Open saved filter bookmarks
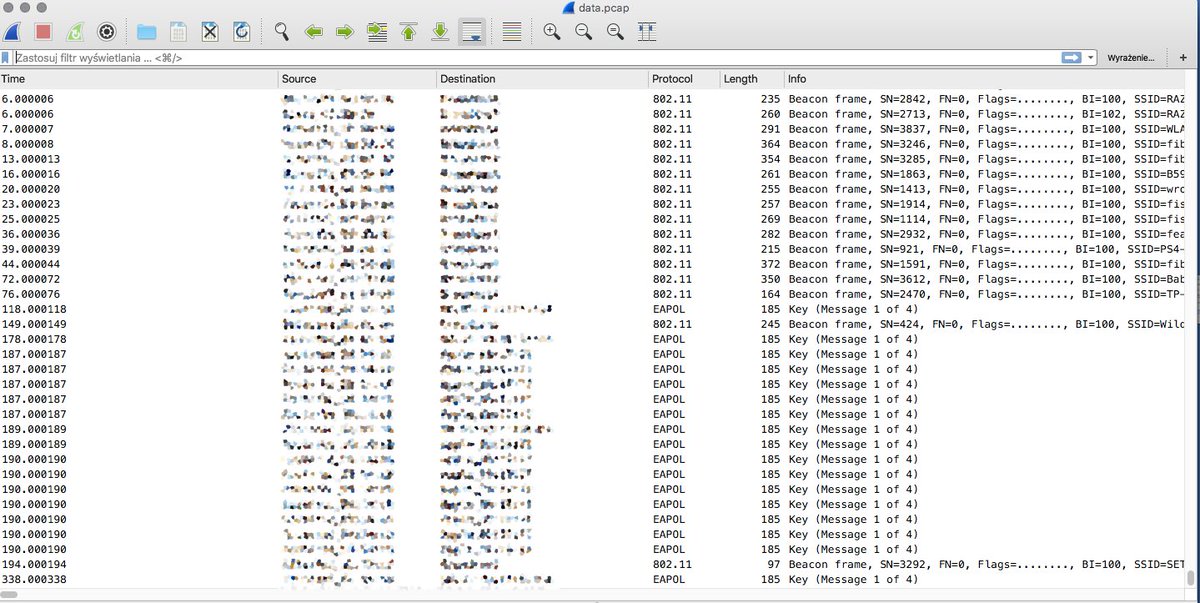The image size is (1200, 603). 7,58
